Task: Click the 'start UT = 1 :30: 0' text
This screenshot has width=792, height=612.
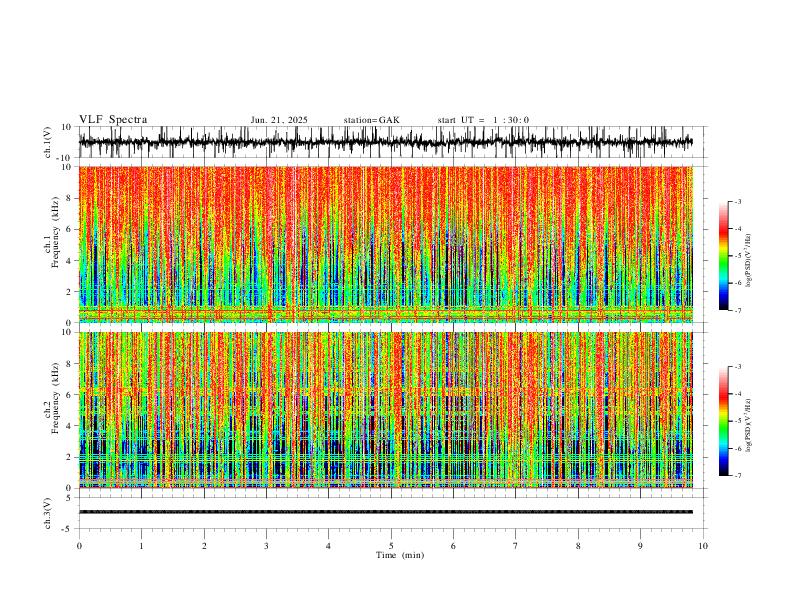Action: (x=483, y=120)
